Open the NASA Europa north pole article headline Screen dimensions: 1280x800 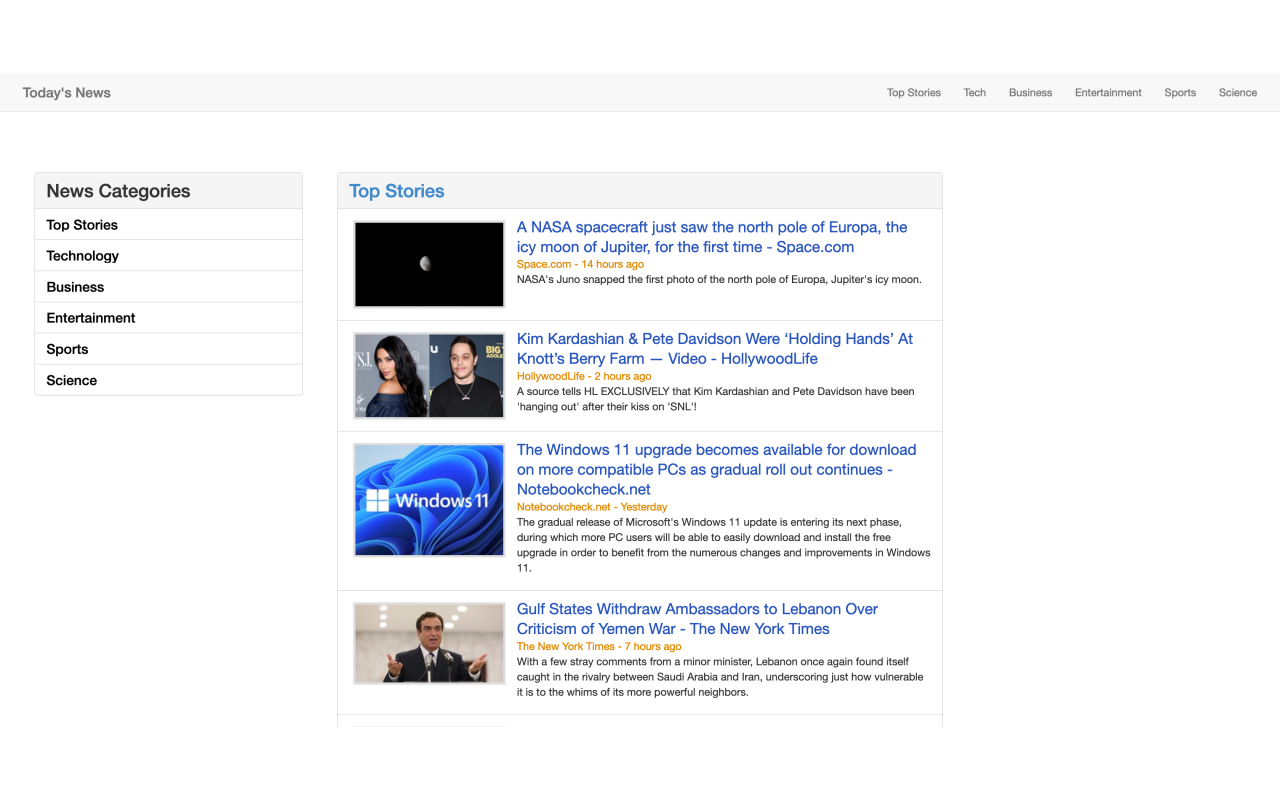[x=711, y=237]
